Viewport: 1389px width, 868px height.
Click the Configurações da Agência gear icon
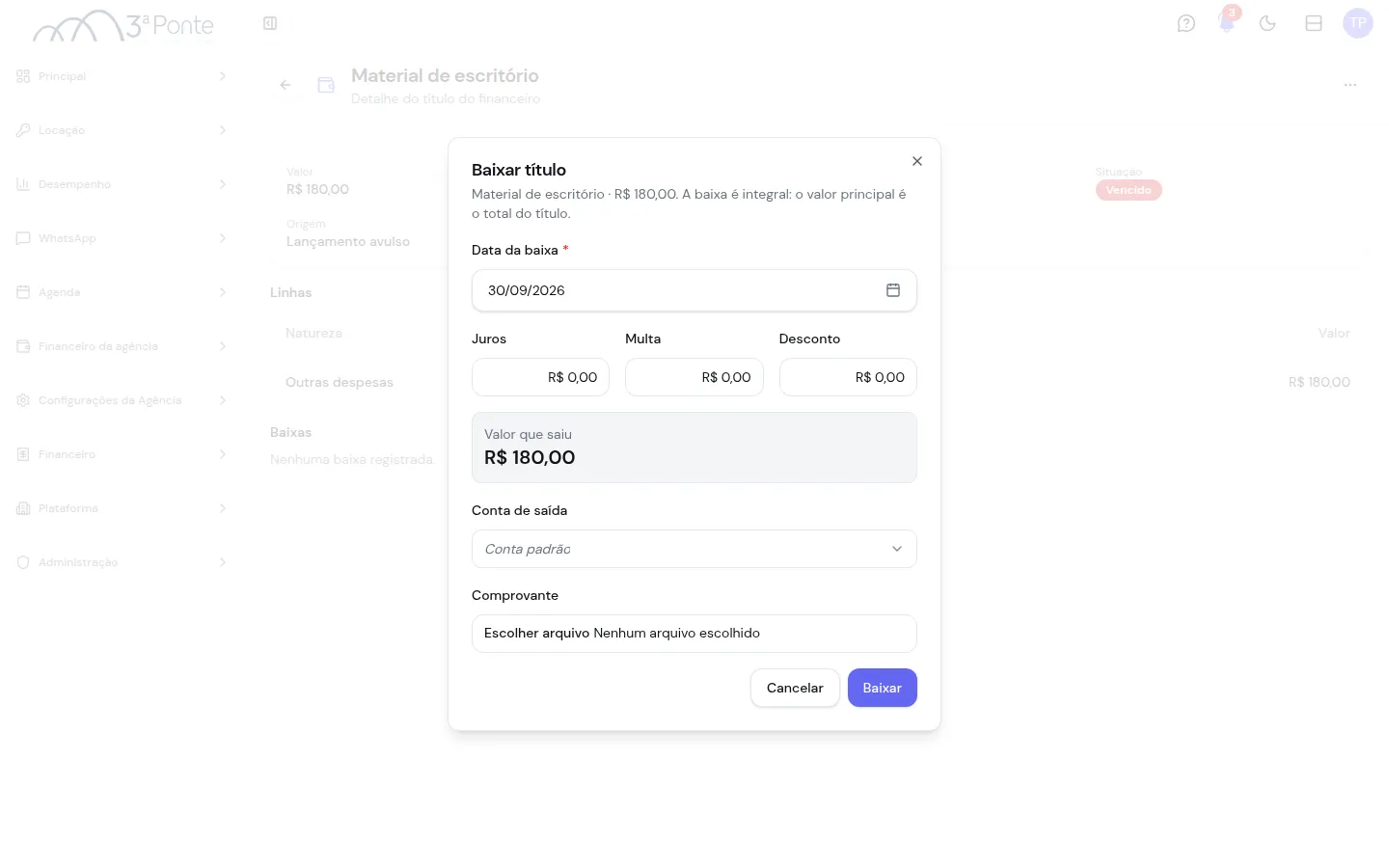tap(23, 400)
